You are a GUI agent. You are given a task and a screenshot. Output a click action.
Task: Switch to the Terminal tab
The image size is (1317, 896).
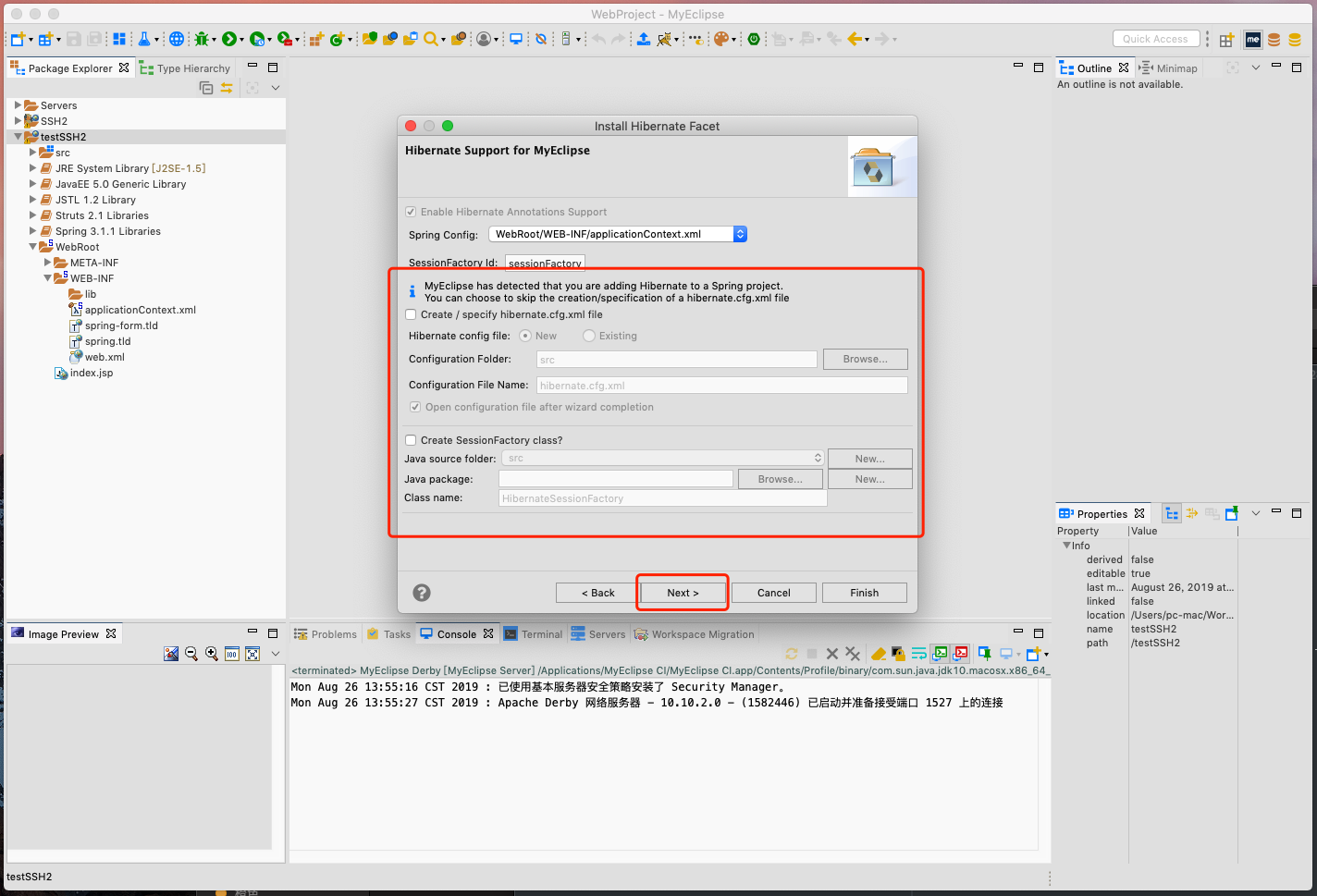click(533, 634)
